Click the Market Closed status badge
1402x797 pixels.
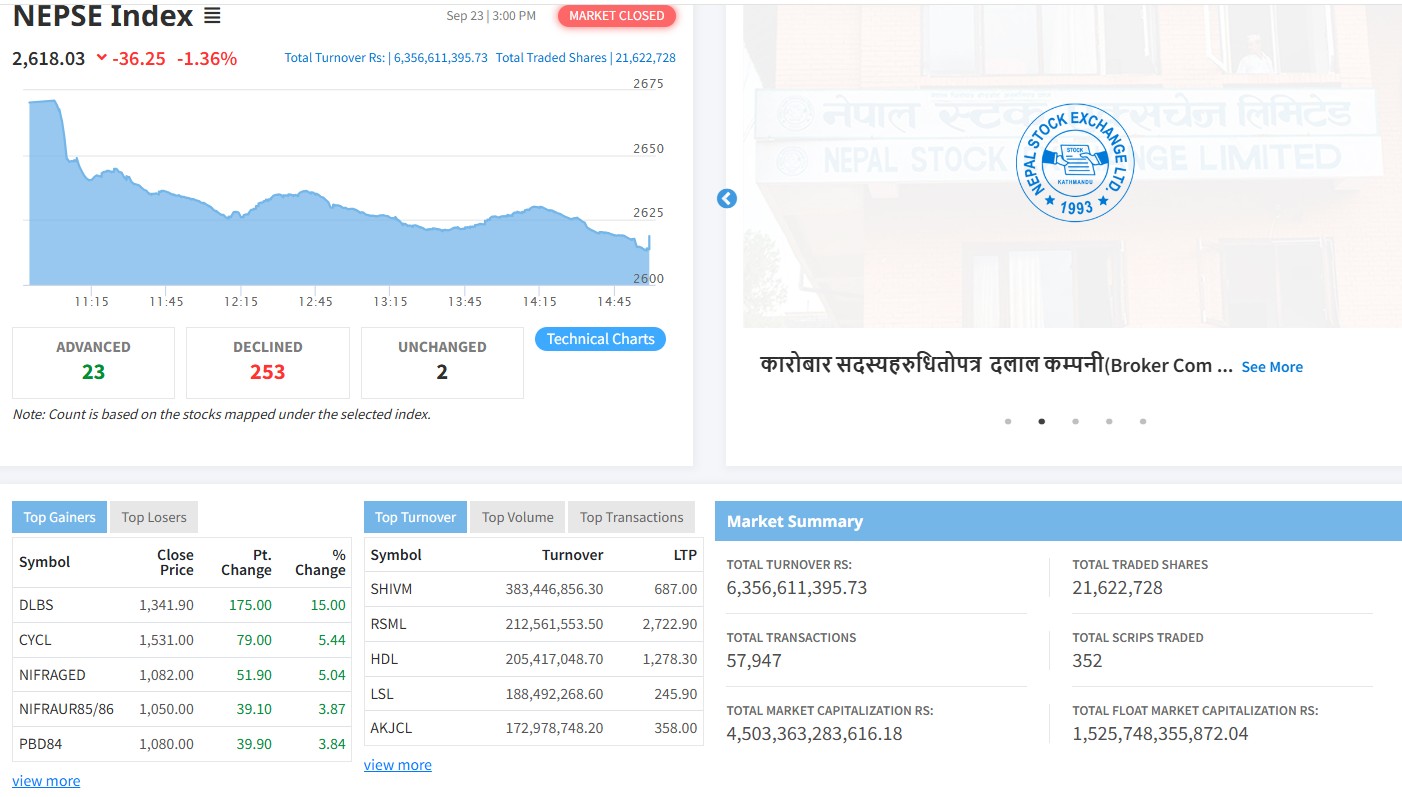point(617,16)
